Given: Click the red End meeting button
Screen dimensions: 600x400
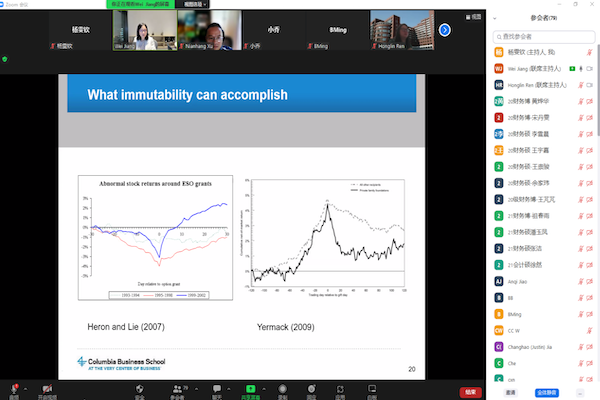Looking at the screenshot, I should pyautogui.click(x=468, y=392).
